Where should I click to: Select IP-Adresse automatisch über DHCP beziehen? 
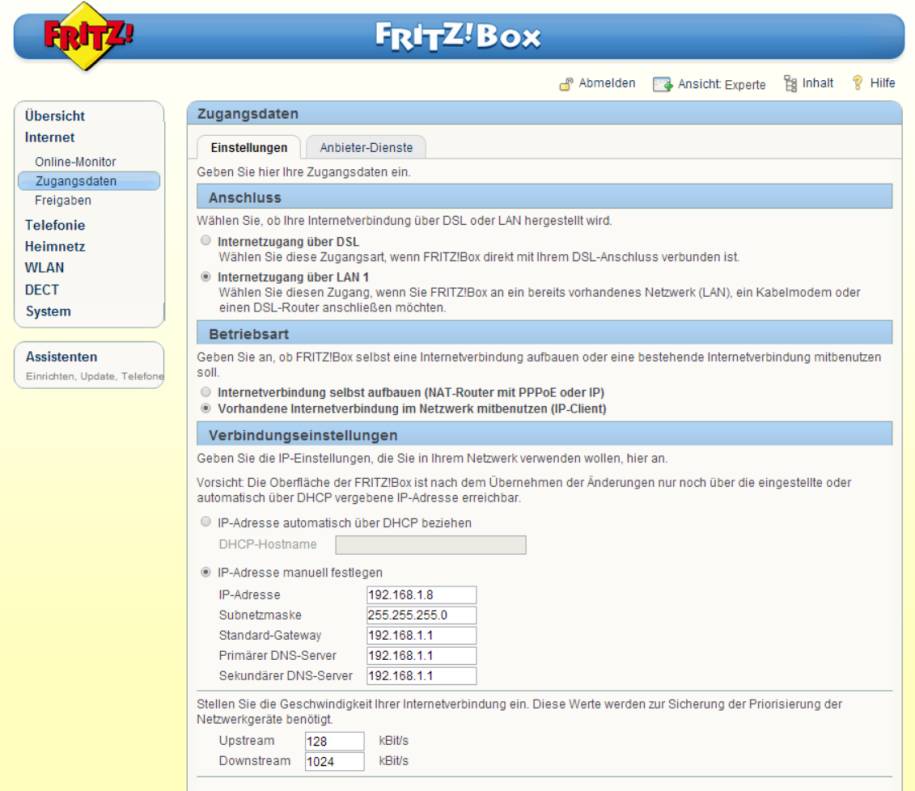(x=205, y=522)
